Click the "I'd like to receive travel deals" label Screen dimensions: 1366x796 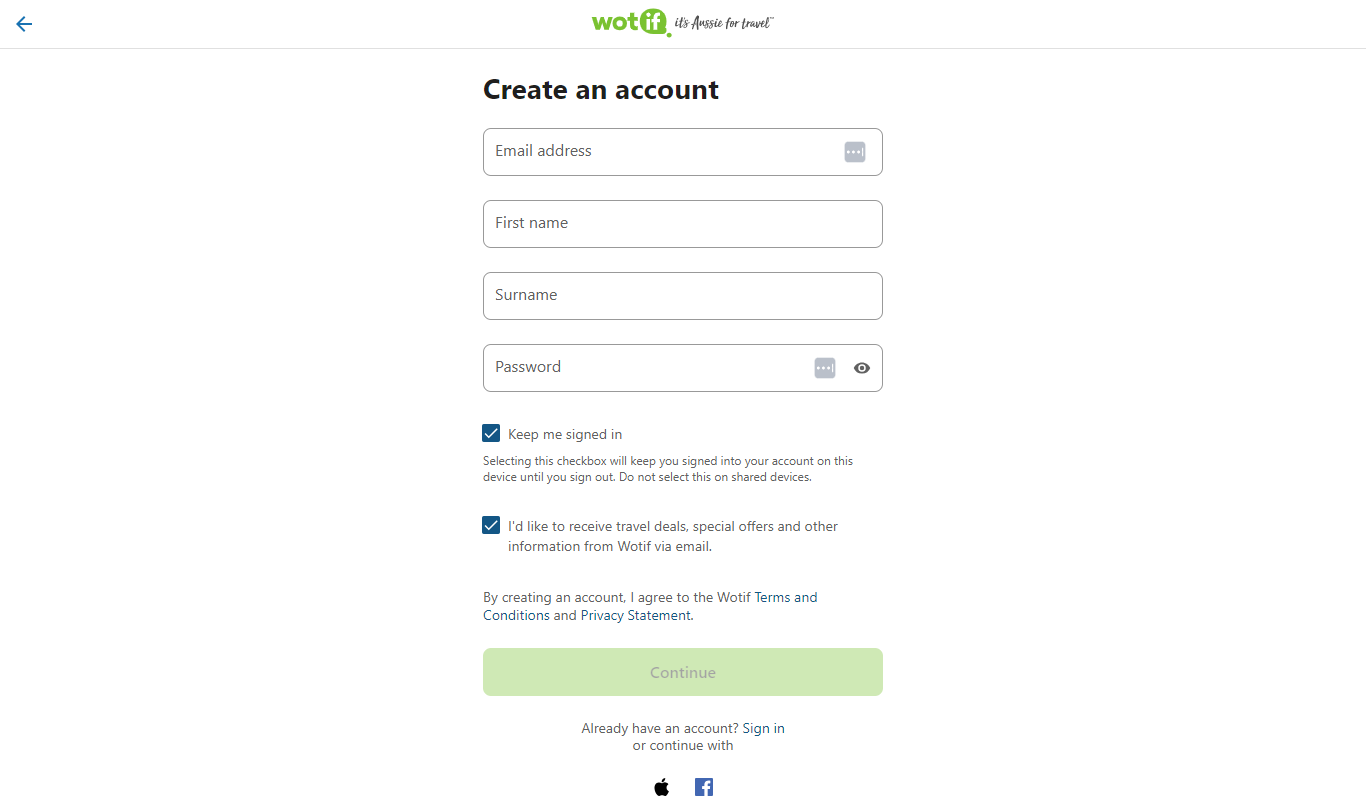click(x=673, y=536)
